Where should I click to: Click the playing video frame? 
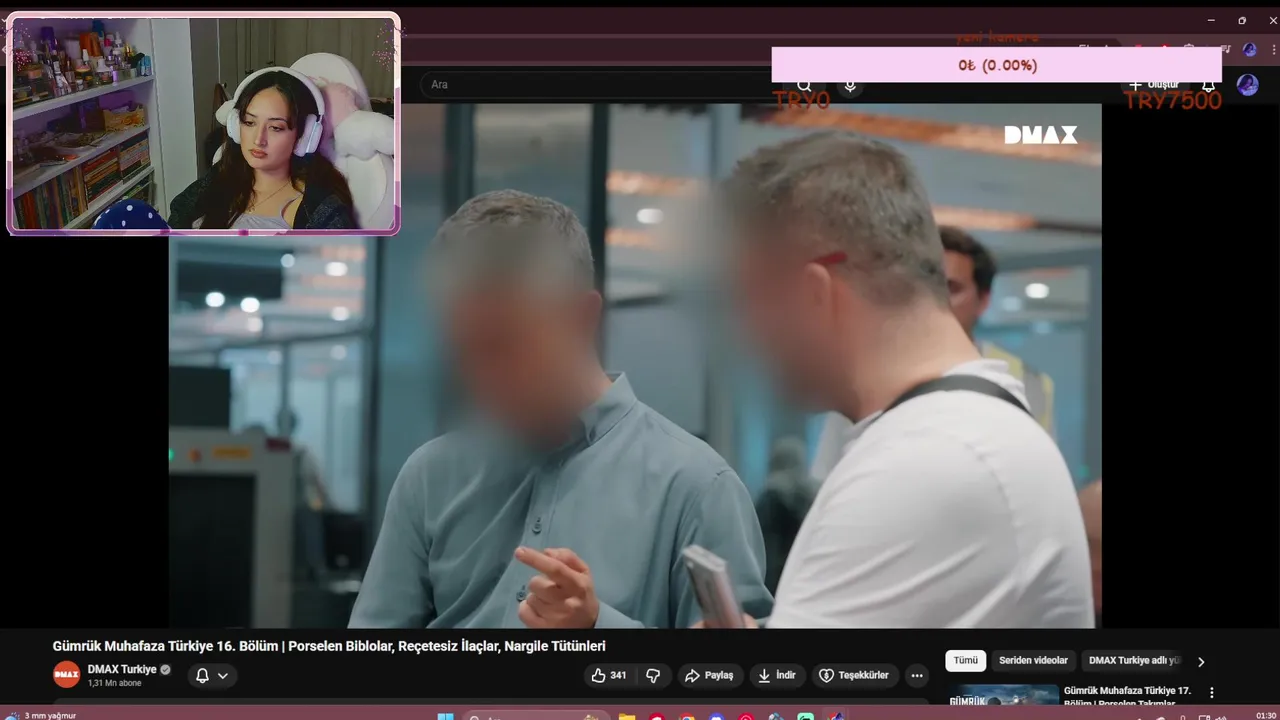click(x=635, y=366)
